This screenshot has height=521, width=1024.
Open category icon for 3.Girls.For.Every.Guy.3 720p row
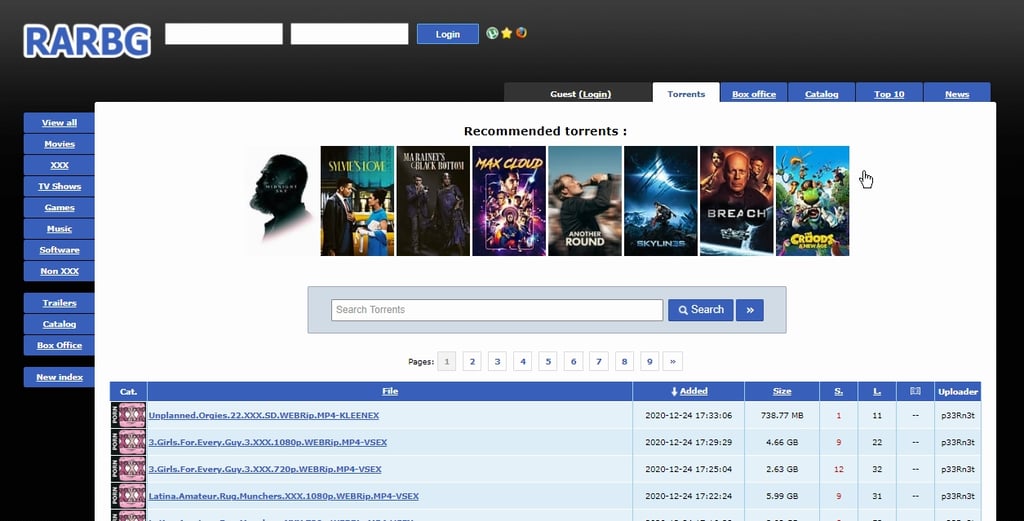[x=128, y=469]
